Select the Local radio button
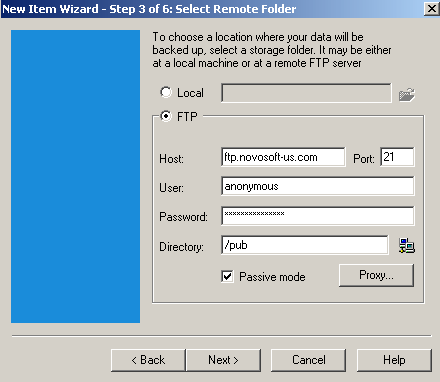This screenshot has width=440, height=382. 166,92
